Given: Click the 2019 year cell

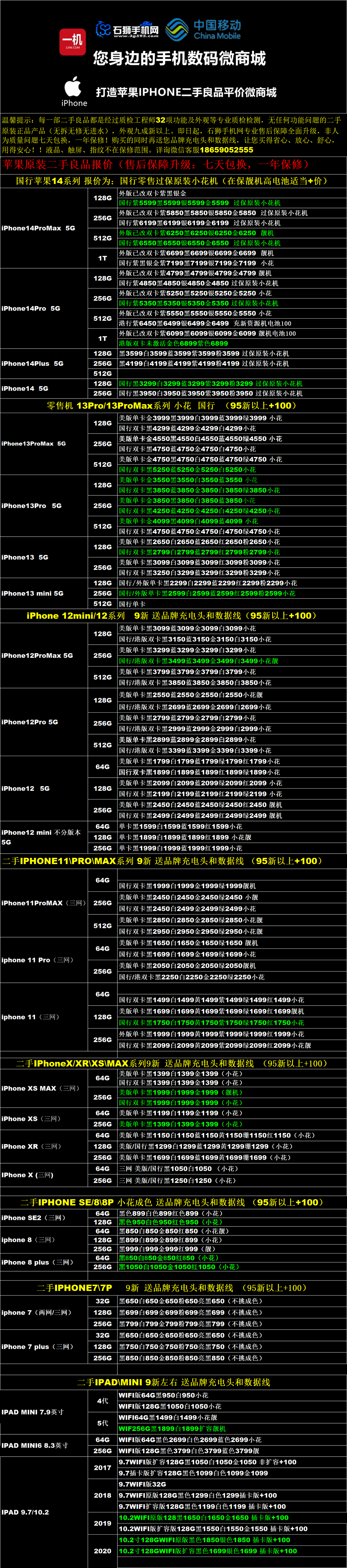Looking at the screenshot, I should tap(102, 1523).
